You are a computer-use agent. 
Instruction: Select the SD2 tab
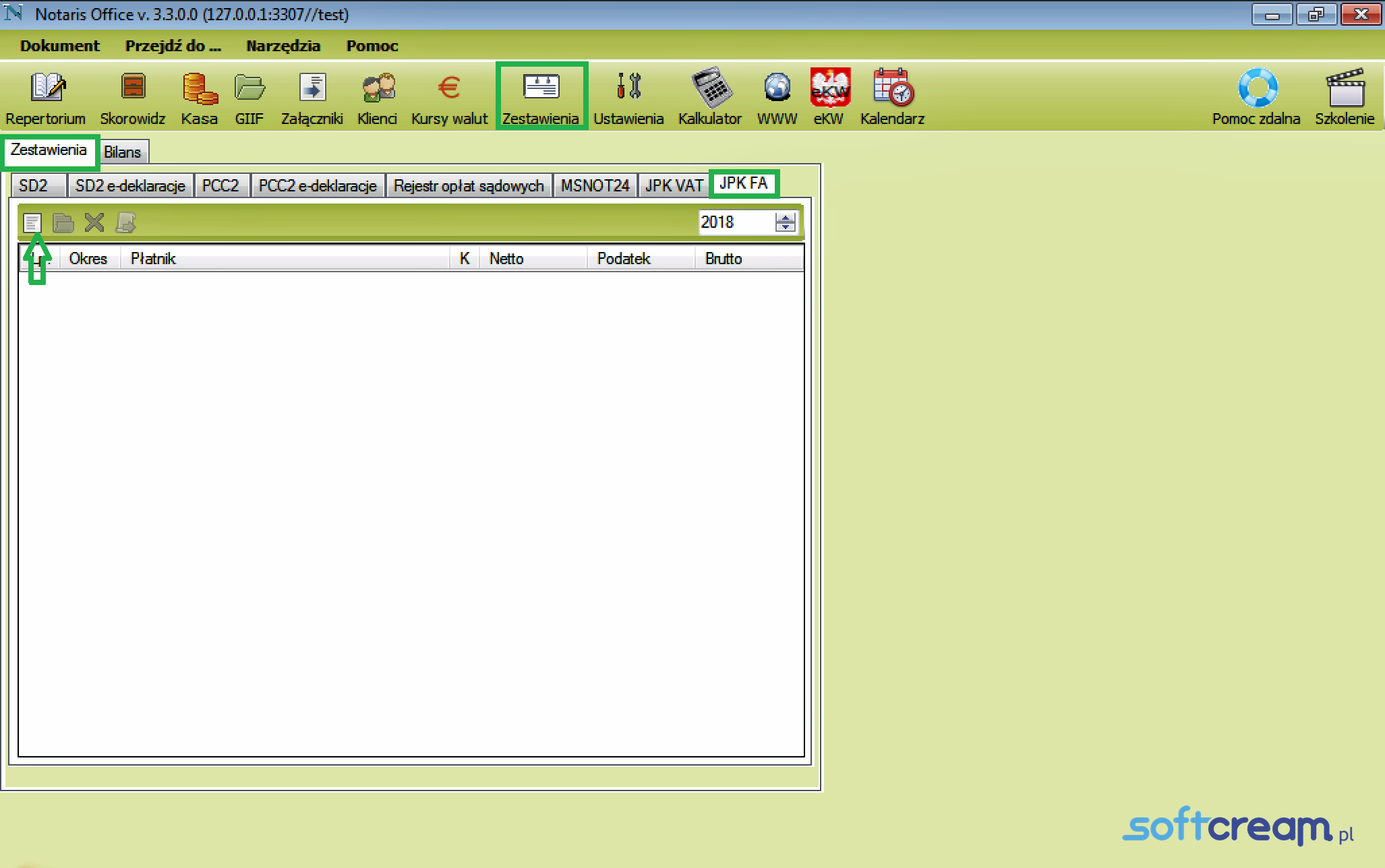pos(38,185)
